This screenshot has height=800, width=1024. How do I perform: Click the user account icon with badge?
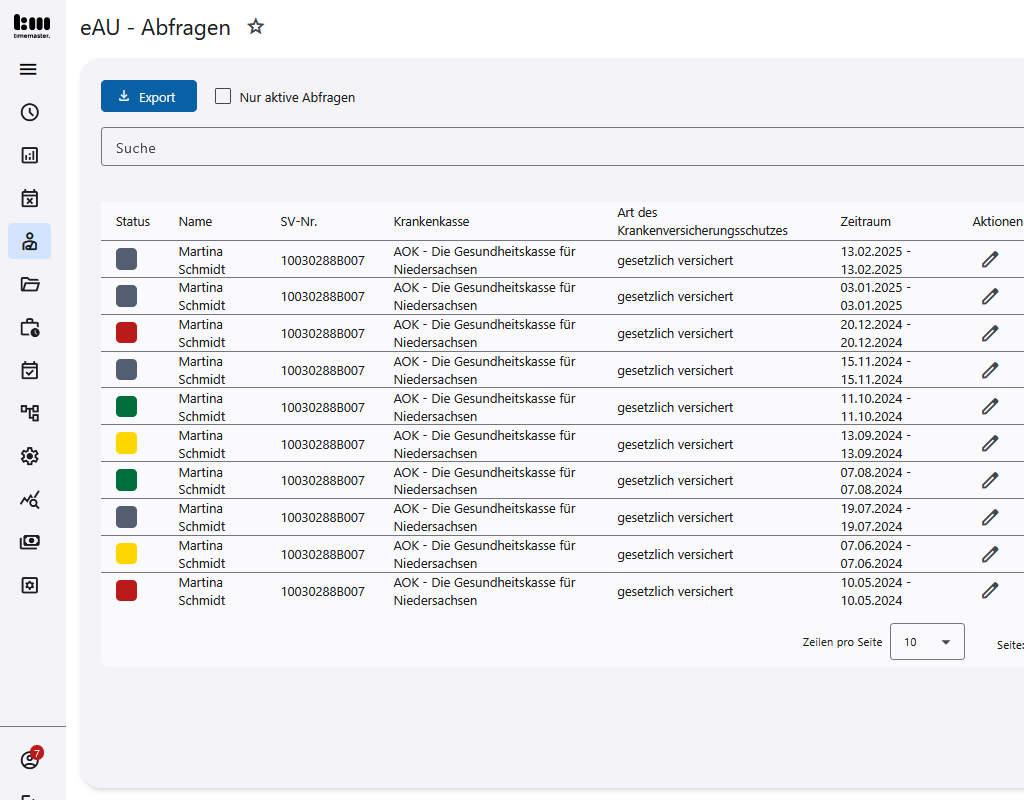tap(29, 760)
